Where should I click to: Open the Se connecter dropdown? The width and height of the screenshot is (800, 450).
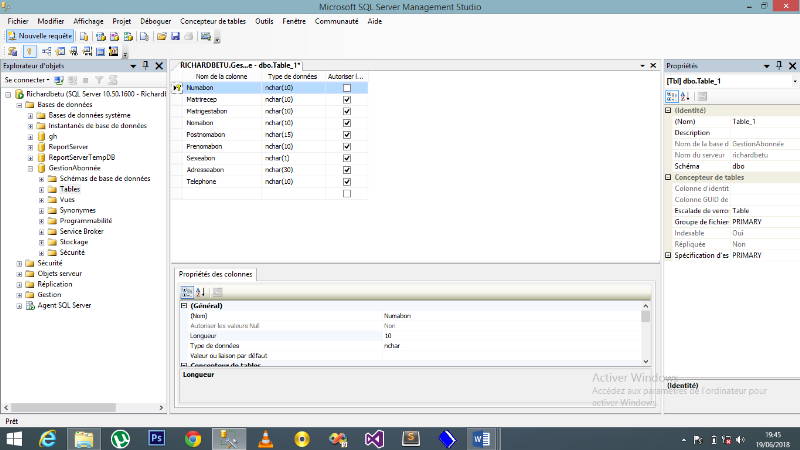click(x=26, y=79)
